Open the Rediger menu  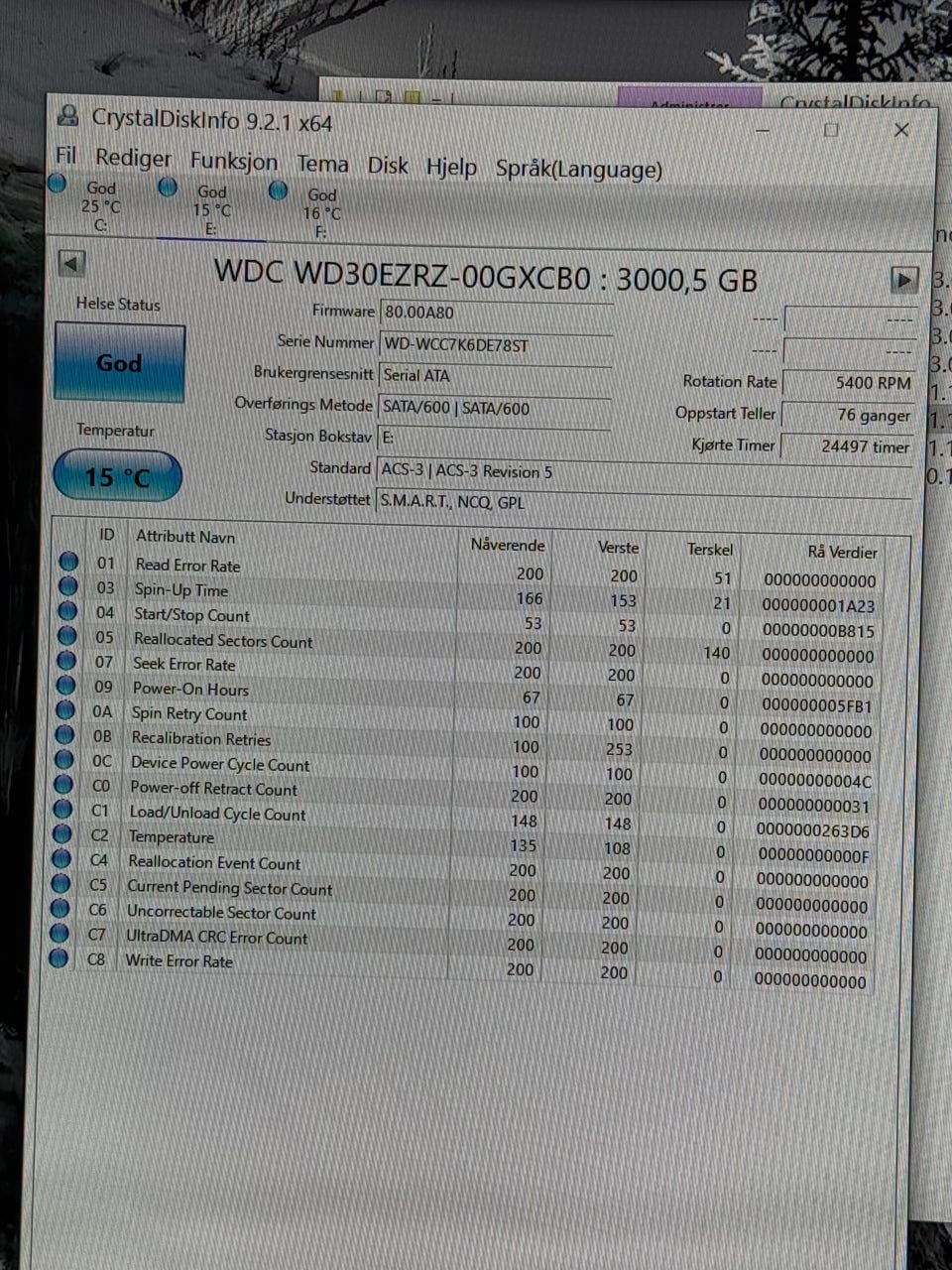(x=133, y=158)
